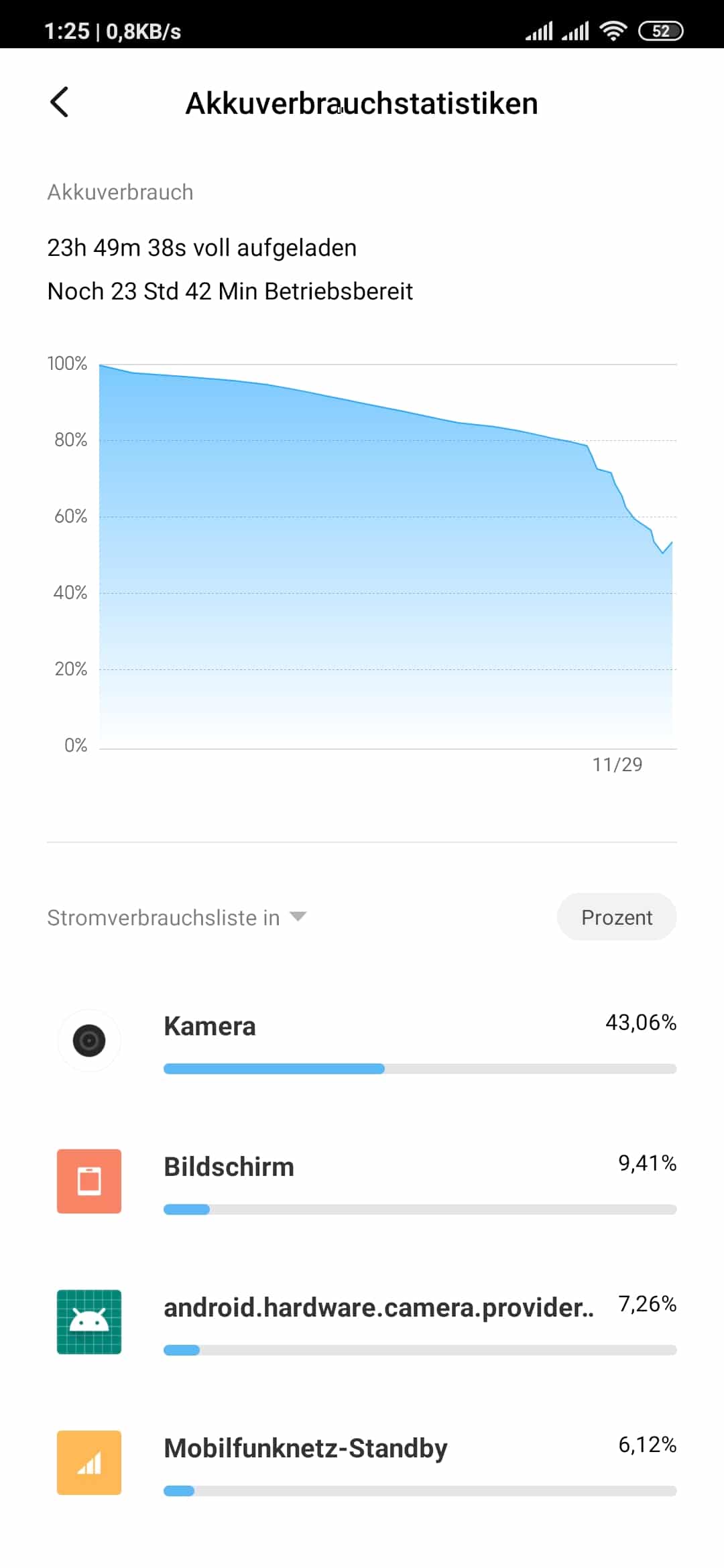Open the Bildschirm usage entry
This screenshot has height=1568, width=724.
coord(362,1181)
